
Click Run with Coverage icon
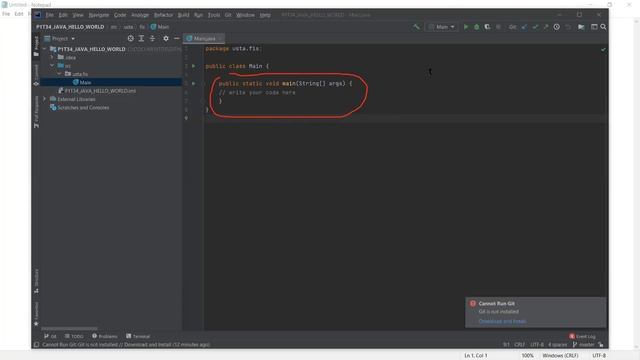[487, 27]
